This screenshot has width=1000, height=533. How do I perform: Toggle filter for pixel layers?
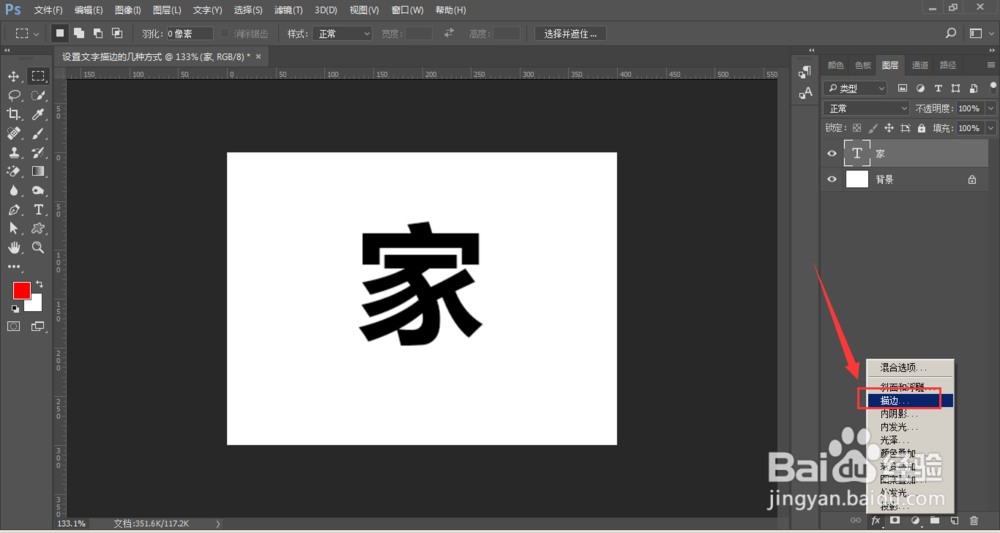[x=902, y=88]
